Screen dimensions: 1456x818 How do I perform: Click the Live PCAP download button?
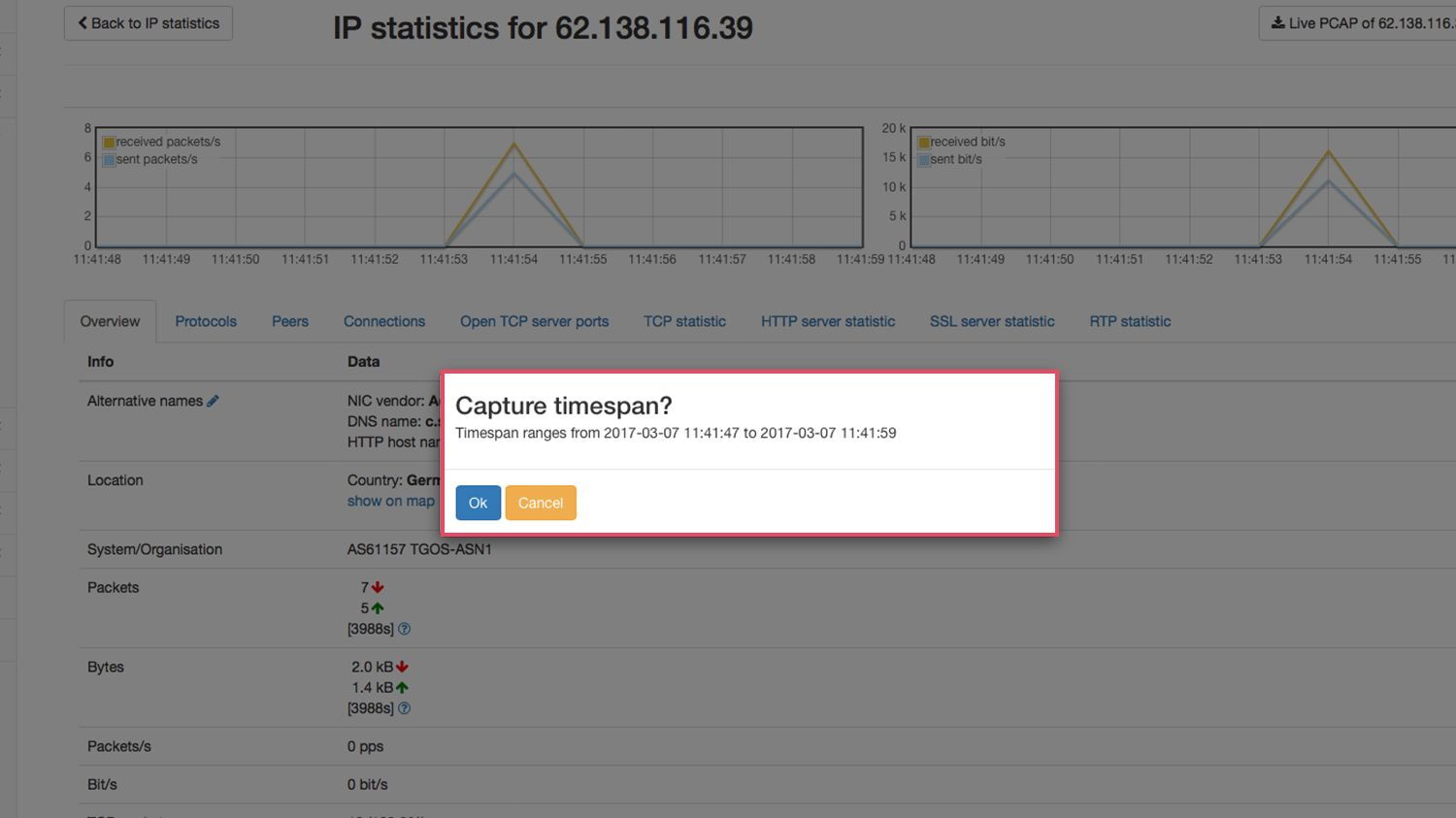pos(1359,23)
